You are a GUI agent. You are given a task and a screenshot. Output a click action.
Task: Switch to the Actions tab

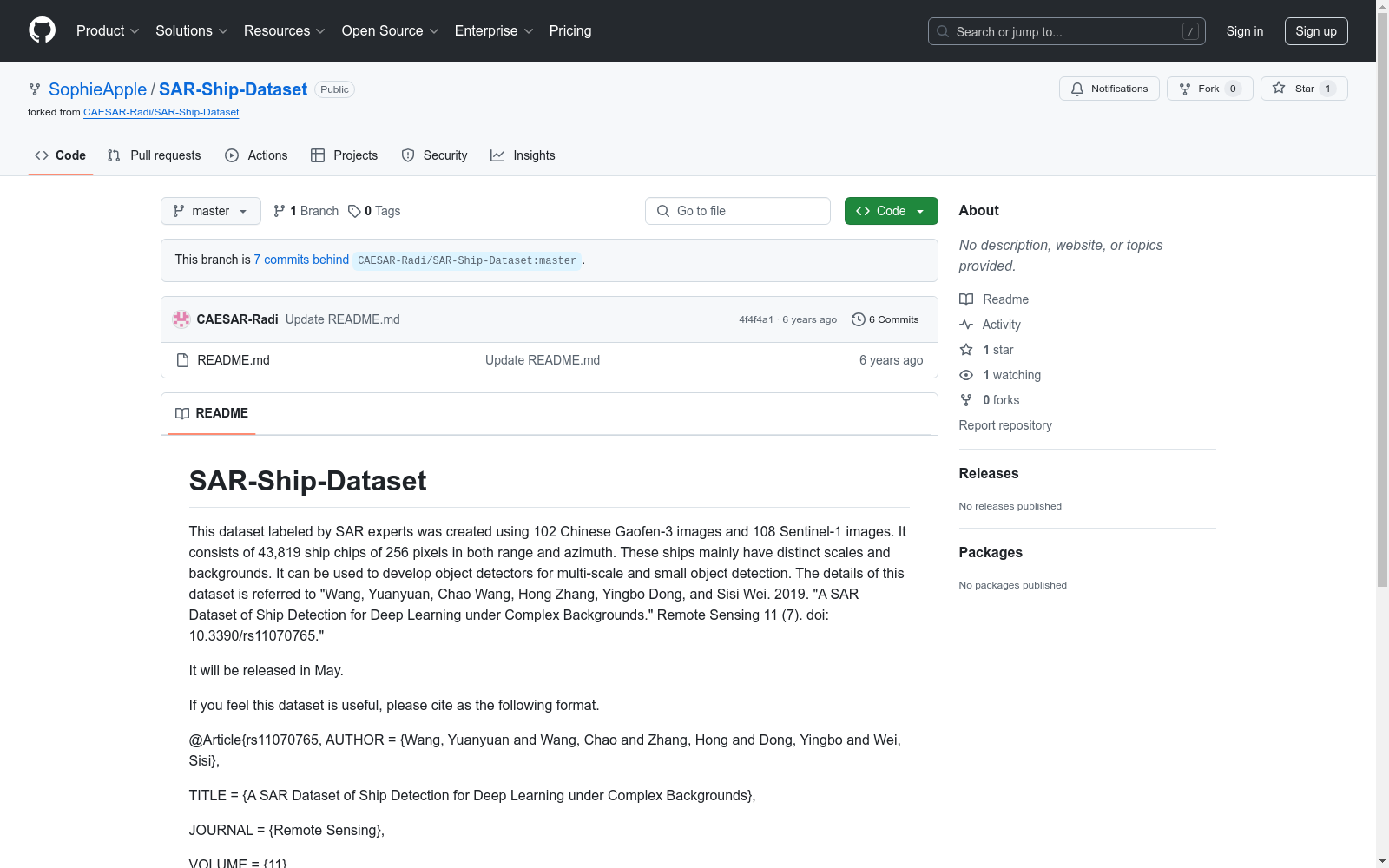tap(256, 155)
